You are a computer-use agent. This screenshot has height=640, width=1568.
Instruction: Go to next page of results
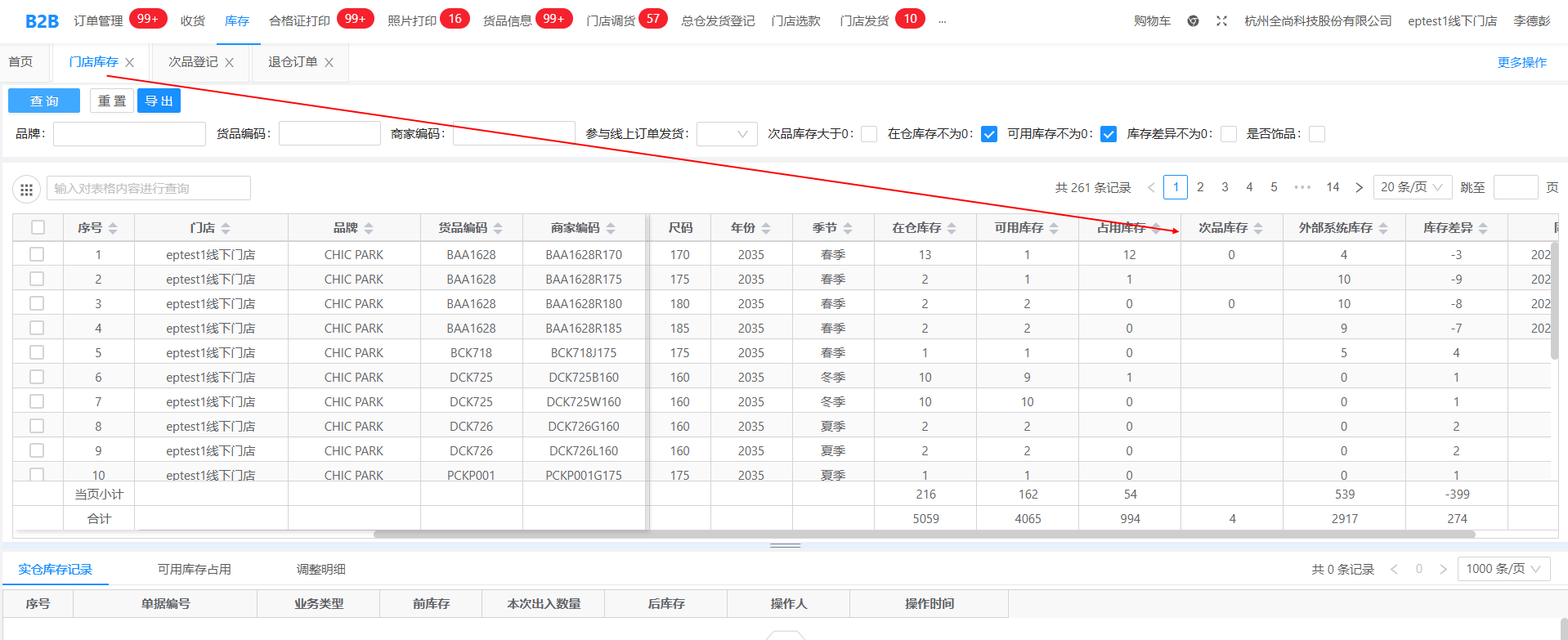click(1359, 188)
